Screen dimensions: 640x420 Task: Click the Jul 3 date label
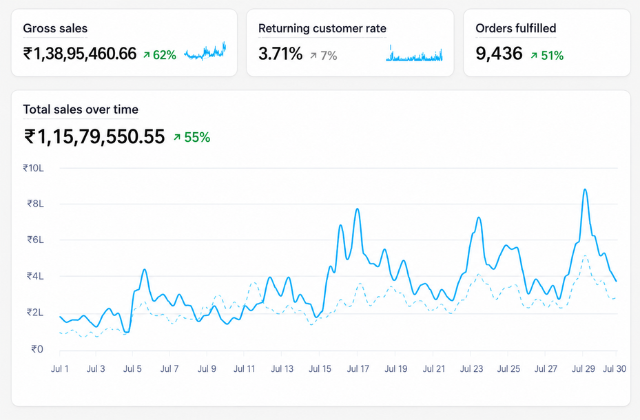click(96, 369)
